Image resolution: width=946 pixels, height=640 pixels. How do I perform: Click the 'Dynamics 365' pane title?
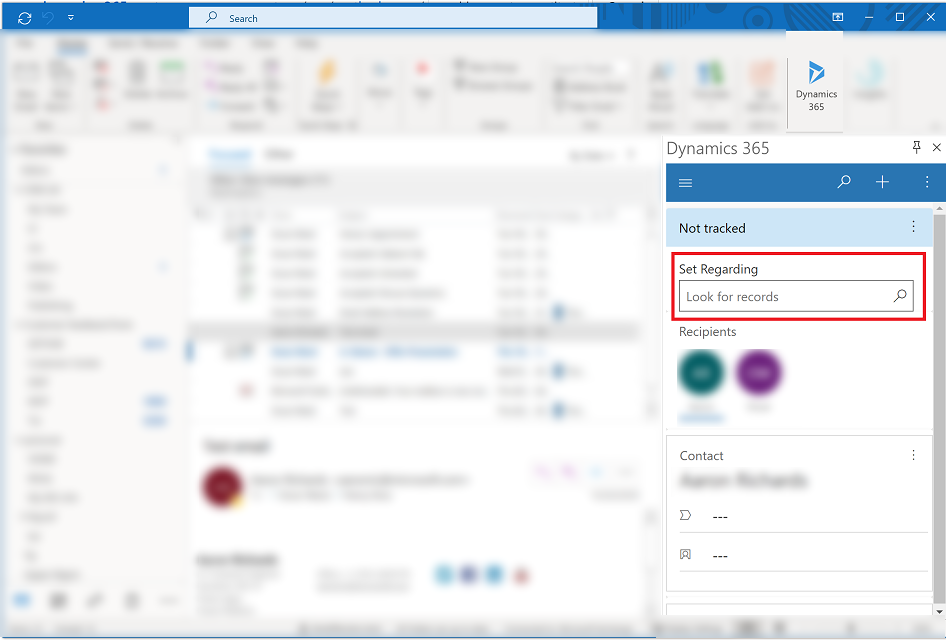pos(717,148)
